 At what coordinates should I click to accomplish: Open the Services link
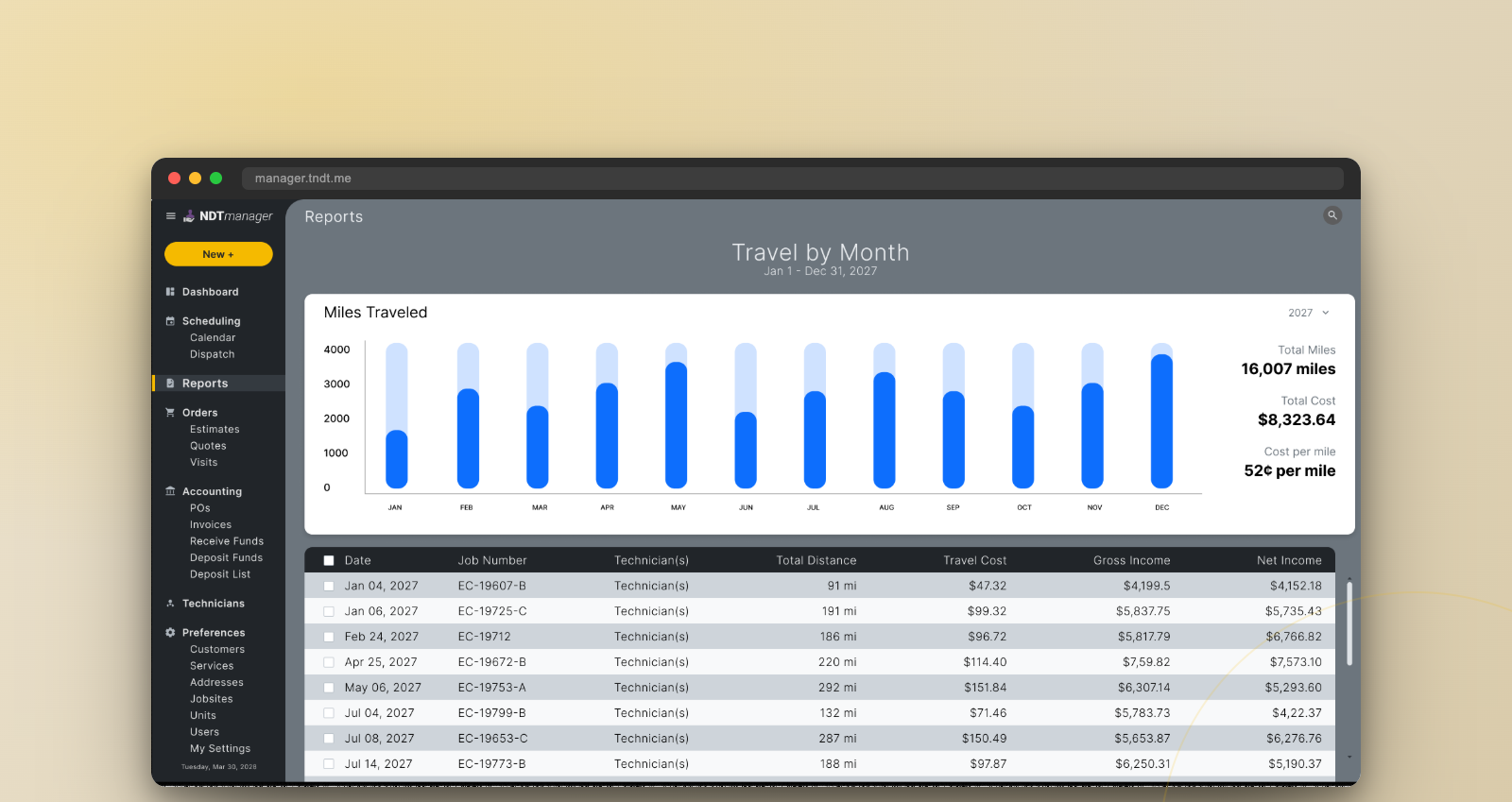pos(212,666)
